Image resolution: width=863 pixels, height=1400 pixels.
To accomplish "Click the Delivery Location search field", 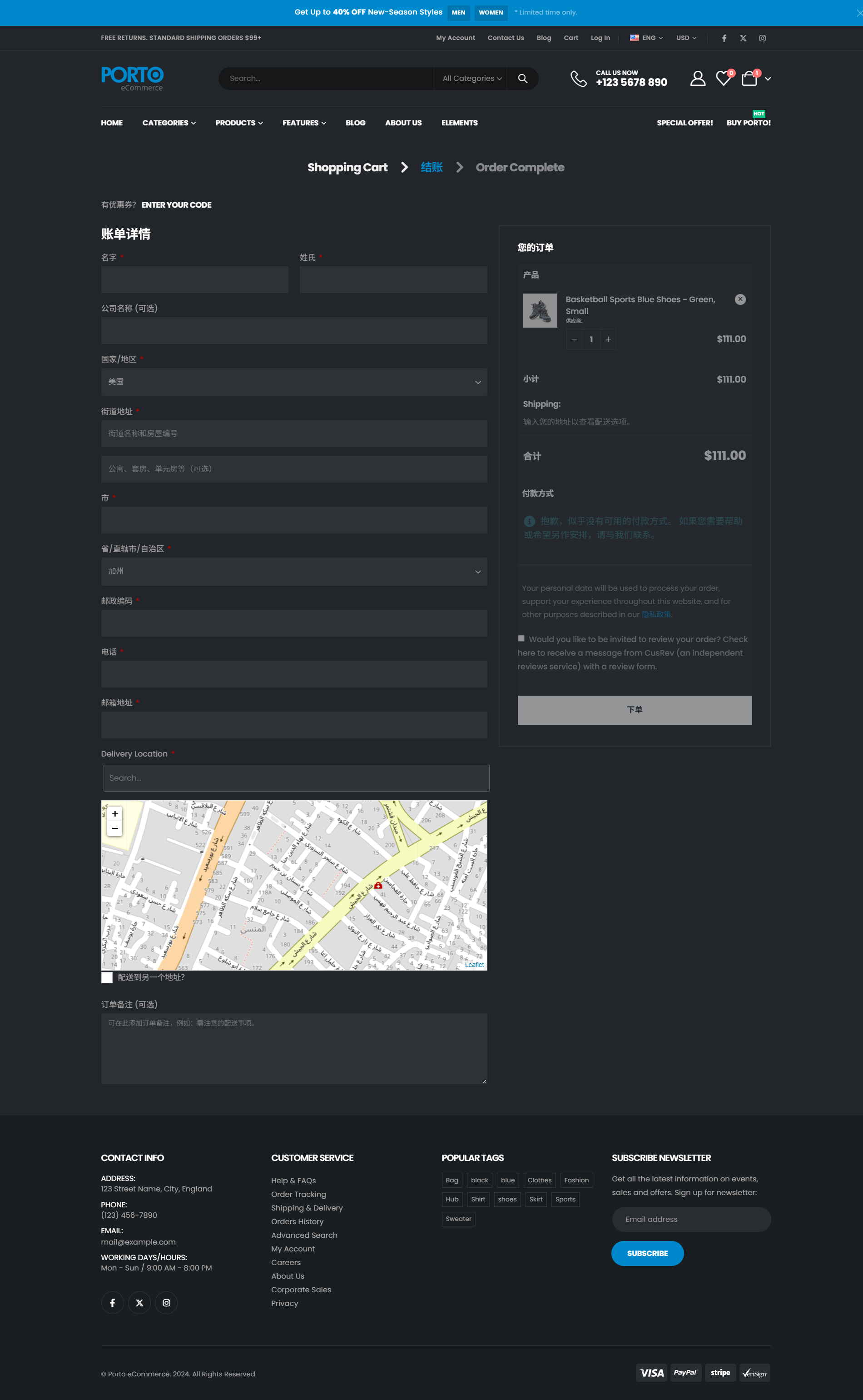I will pyautogui.click(x=296, y=778).
